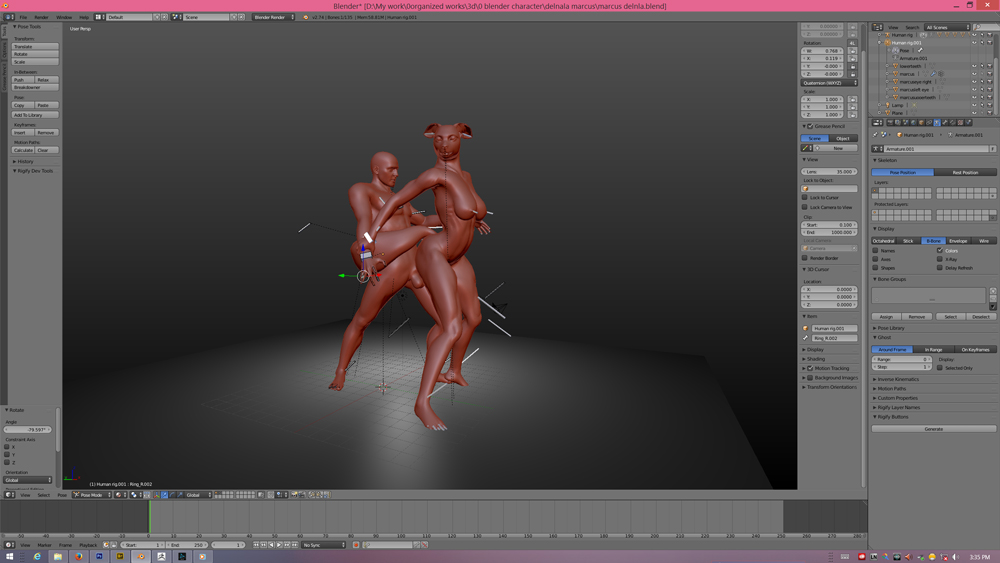Click the bone icon next to Ring_R.002
The image size is (1000, 563).
pyautogui.click(x=806, y=338)
